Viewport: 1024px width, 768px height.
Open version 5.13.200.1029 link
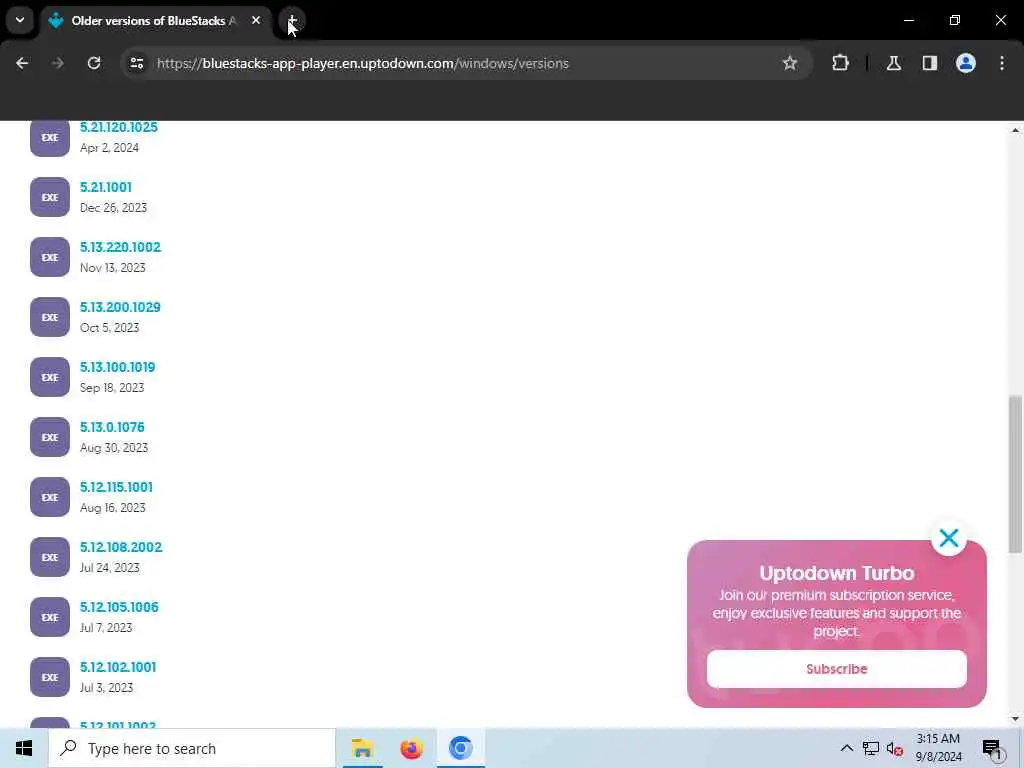click(120, 308)
